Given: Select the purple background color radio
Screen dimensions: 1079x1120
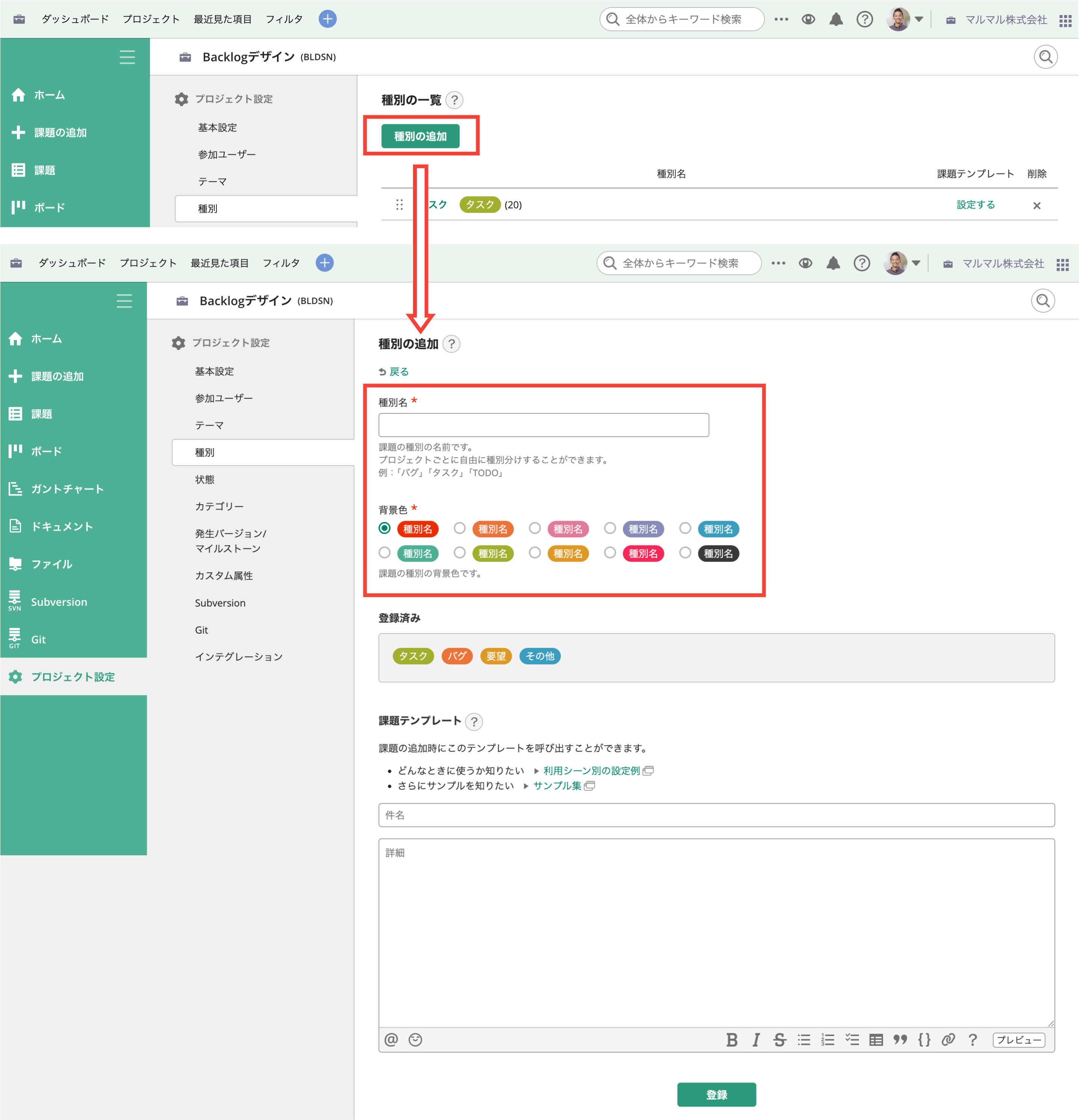Looking at the screenshot, I should pyautogui.click(x=610, y=528).
